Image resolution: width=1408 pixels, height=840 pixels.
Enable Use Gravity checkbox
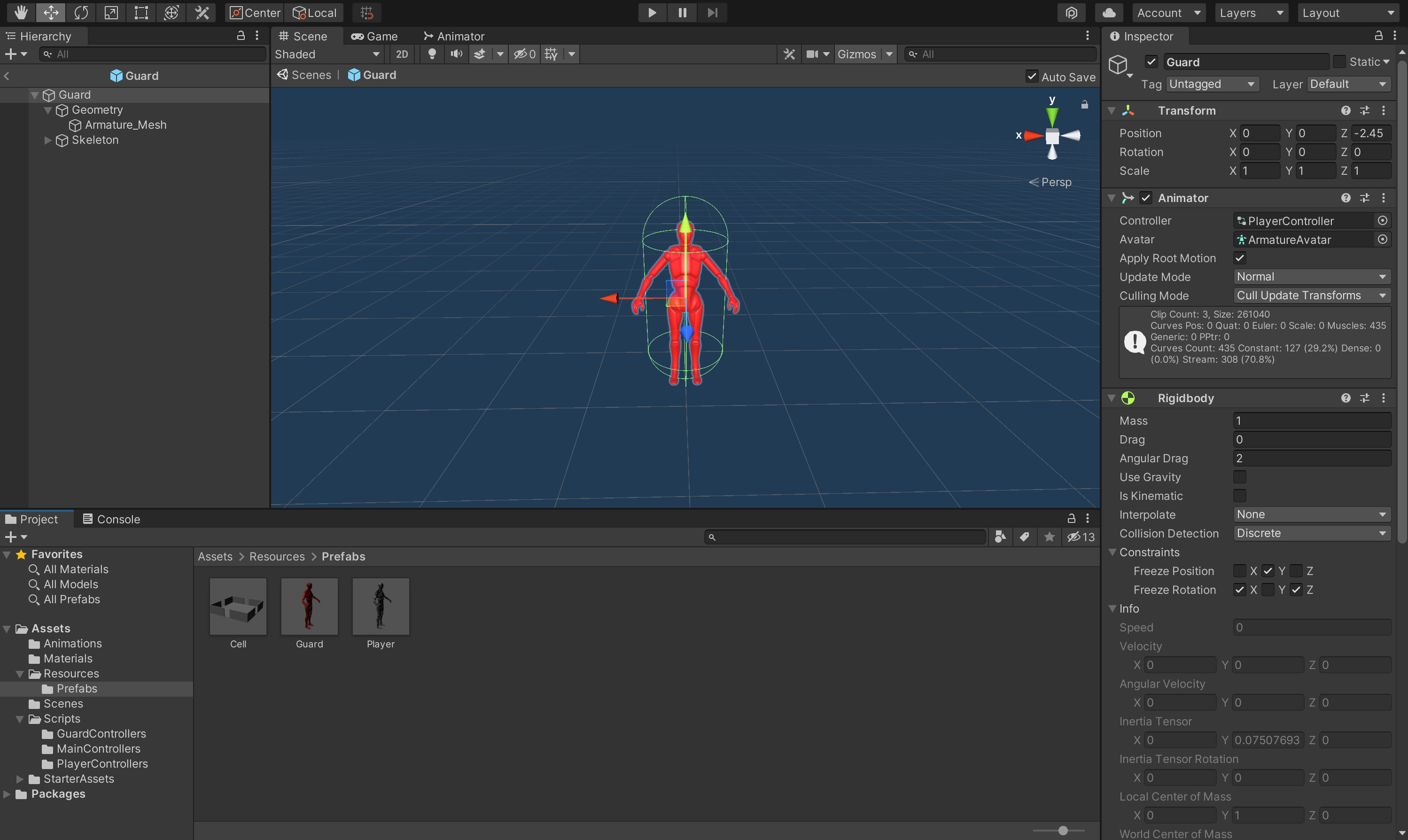coord(1239,477)
